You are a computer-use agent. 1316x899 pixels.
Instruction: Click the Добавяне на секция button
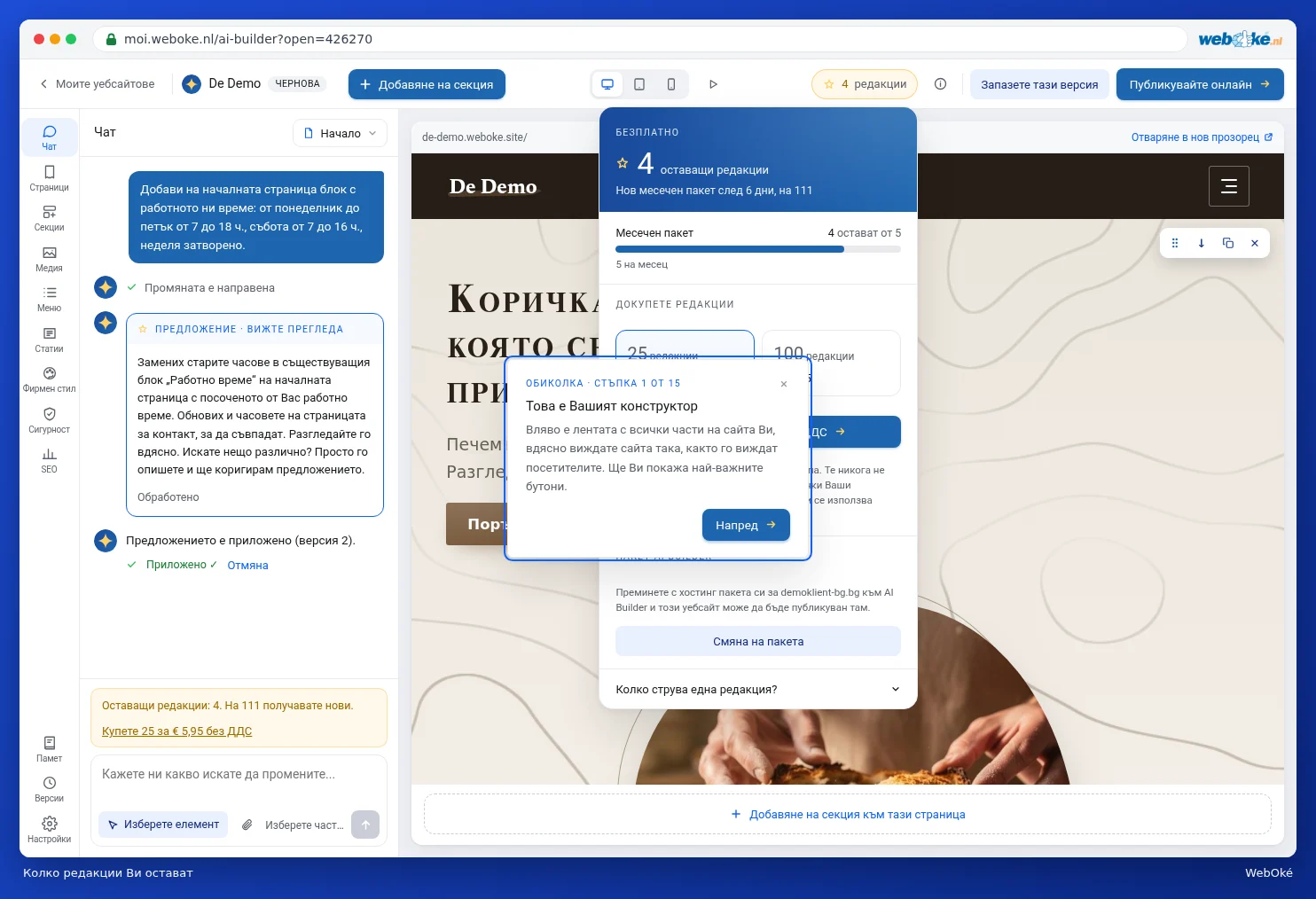coord(427,84)
